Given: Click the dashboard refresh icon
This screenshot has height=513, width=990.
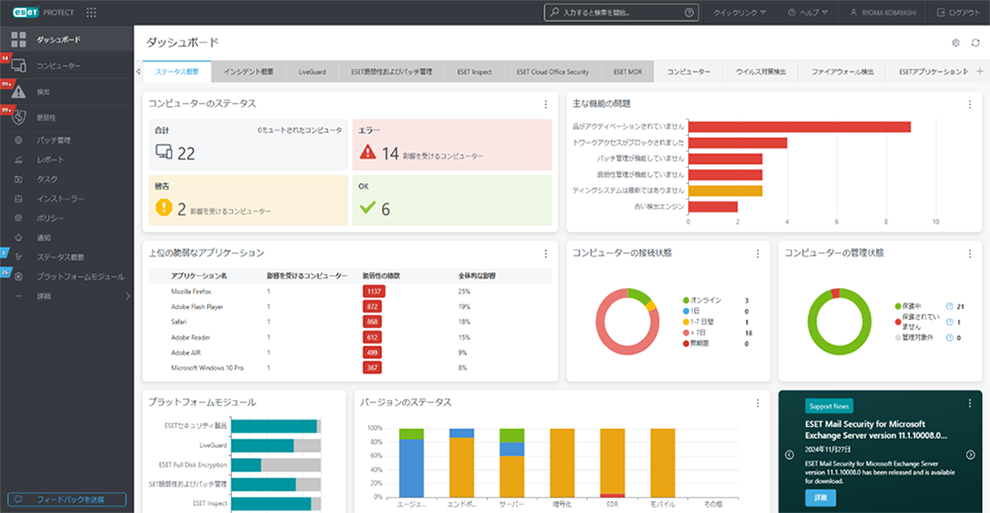Looking at the screenshot, I should [x=976, y=43].
